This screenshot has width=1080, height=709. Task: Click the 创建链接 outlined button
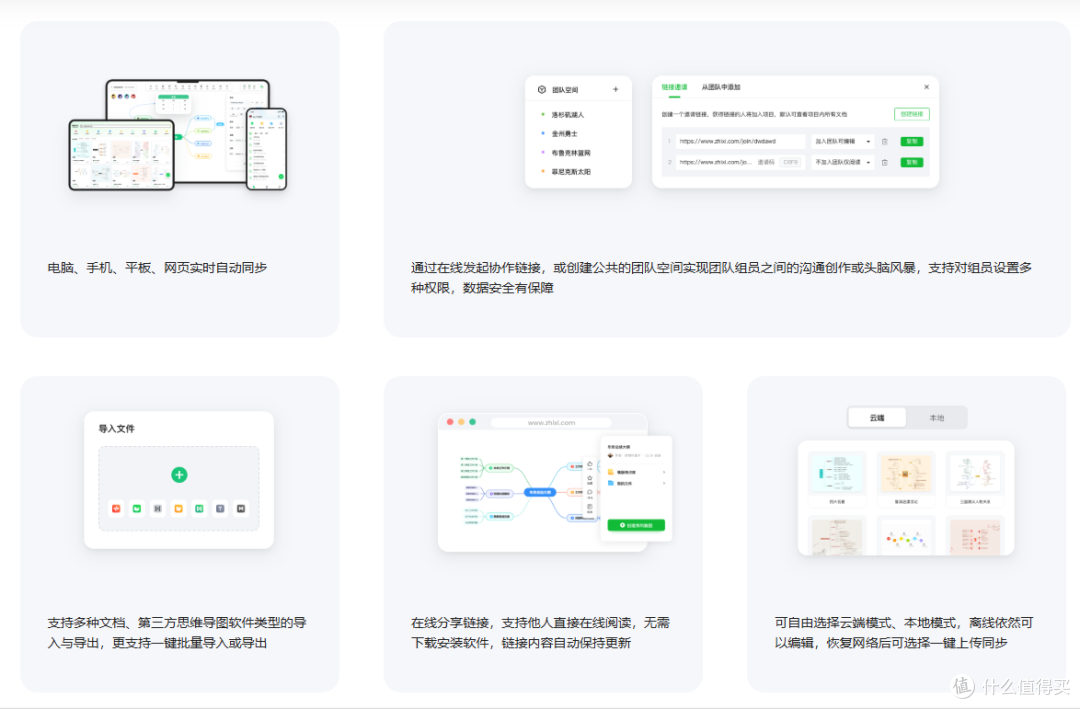coord(912,114)
